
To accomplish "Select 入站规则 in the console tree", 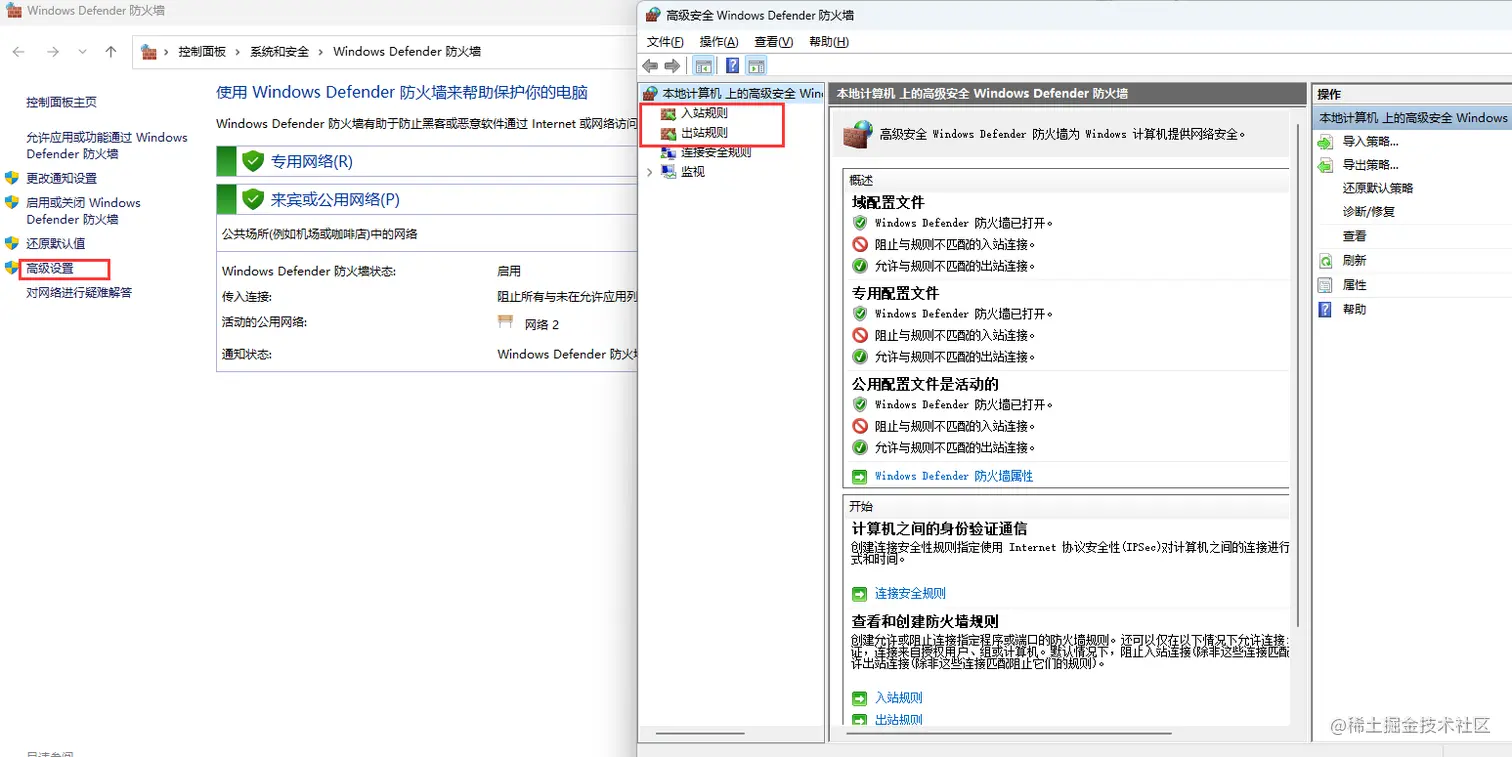I will click(x=704, y=113).
